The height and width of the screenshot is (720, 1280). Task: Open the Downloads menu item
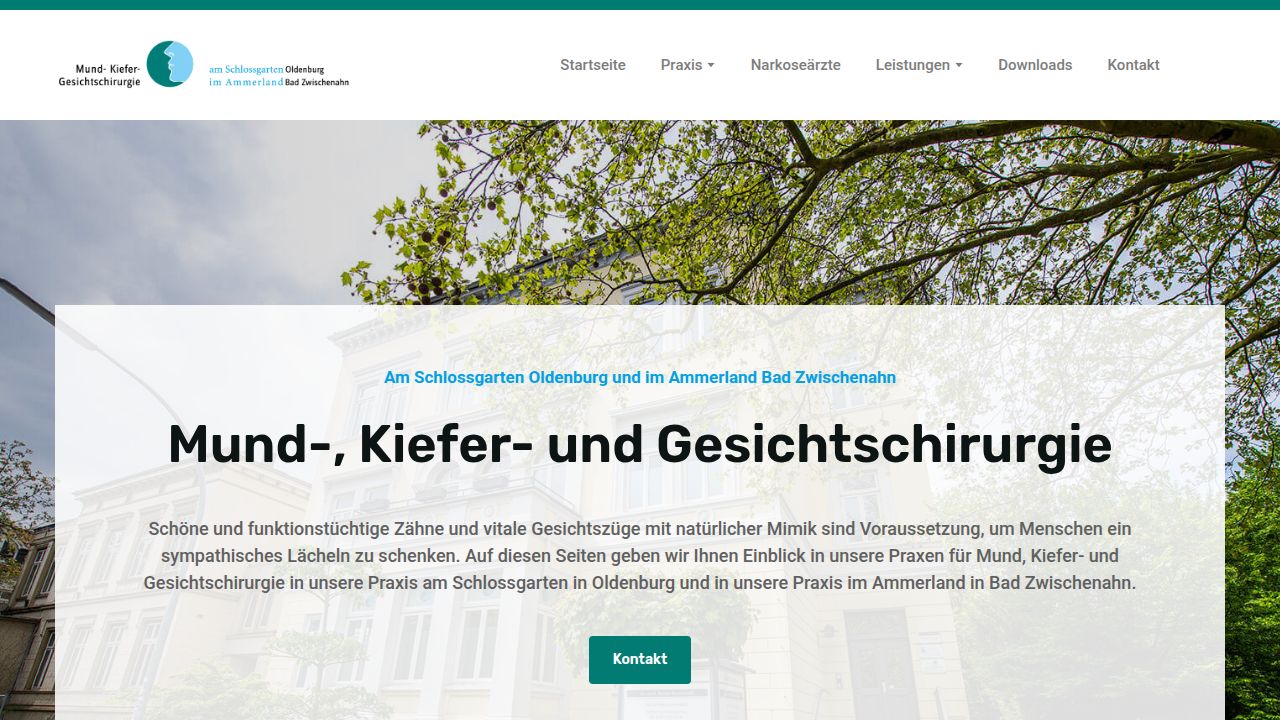pos(1035,65)
